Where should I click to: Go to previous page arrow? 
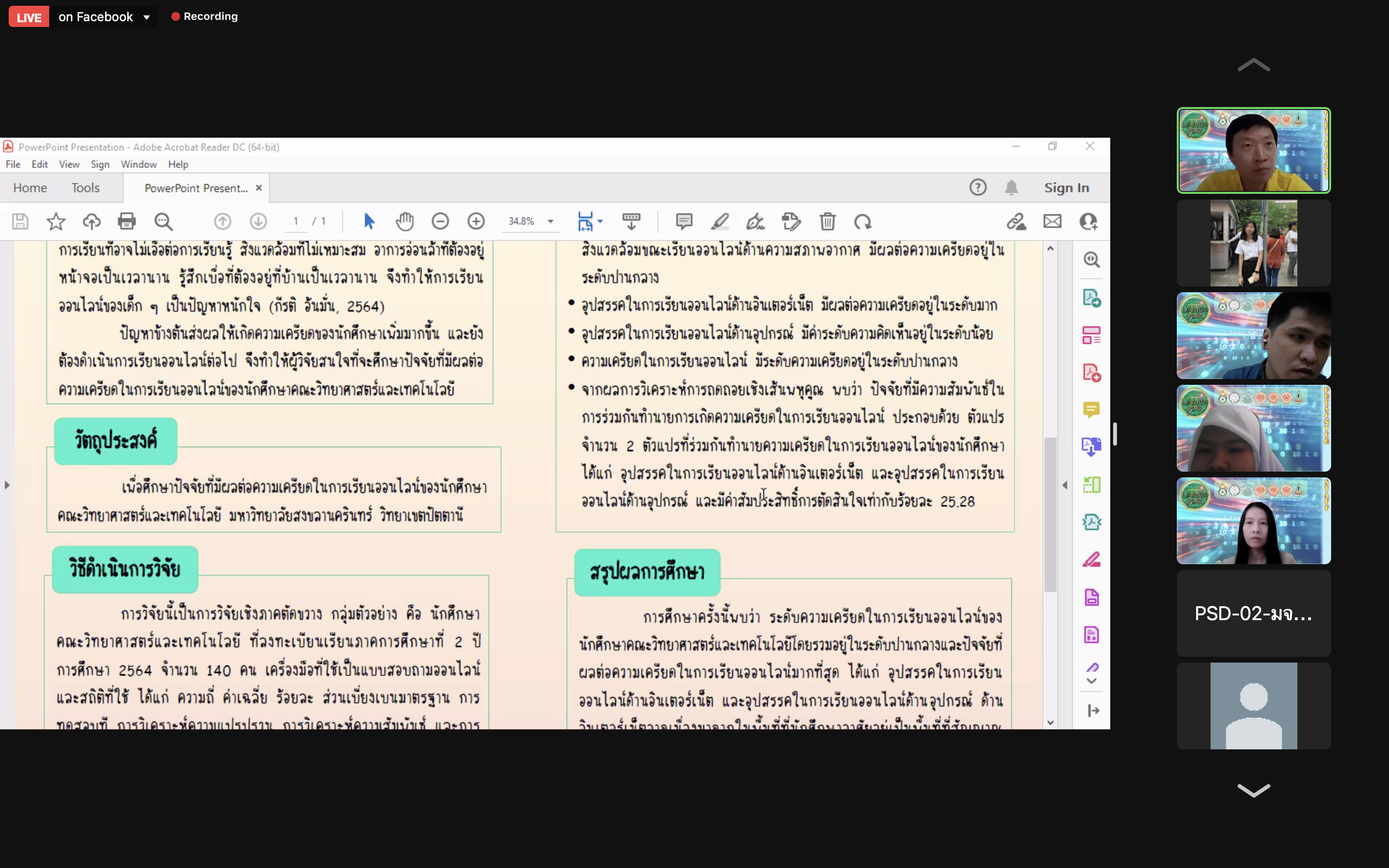pyautogui.click(x=223, y=222)
